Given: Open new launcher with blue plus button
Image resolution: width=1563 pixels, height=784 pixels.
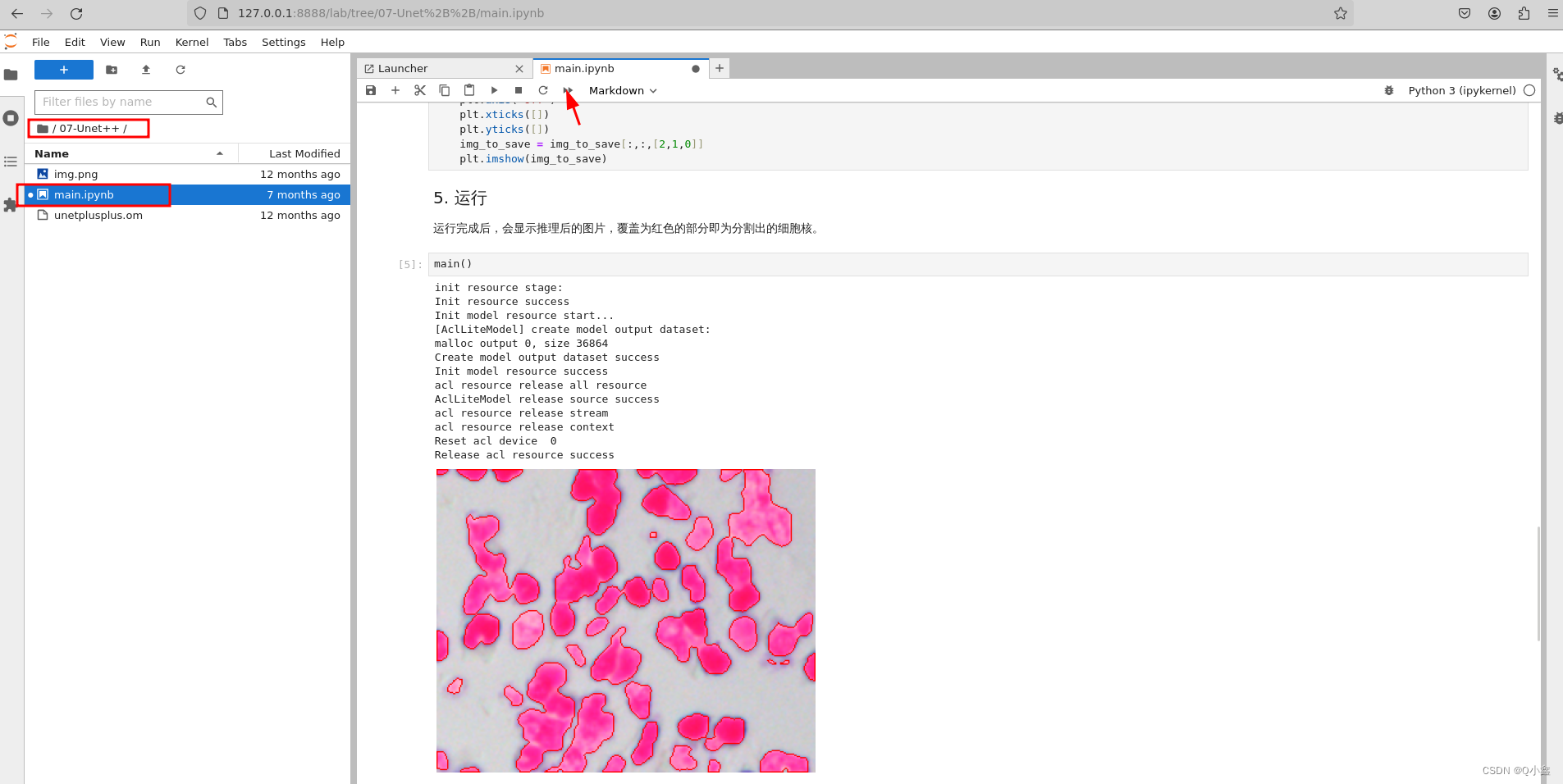Looking at the screenshot, I should (x=64, y=70).
